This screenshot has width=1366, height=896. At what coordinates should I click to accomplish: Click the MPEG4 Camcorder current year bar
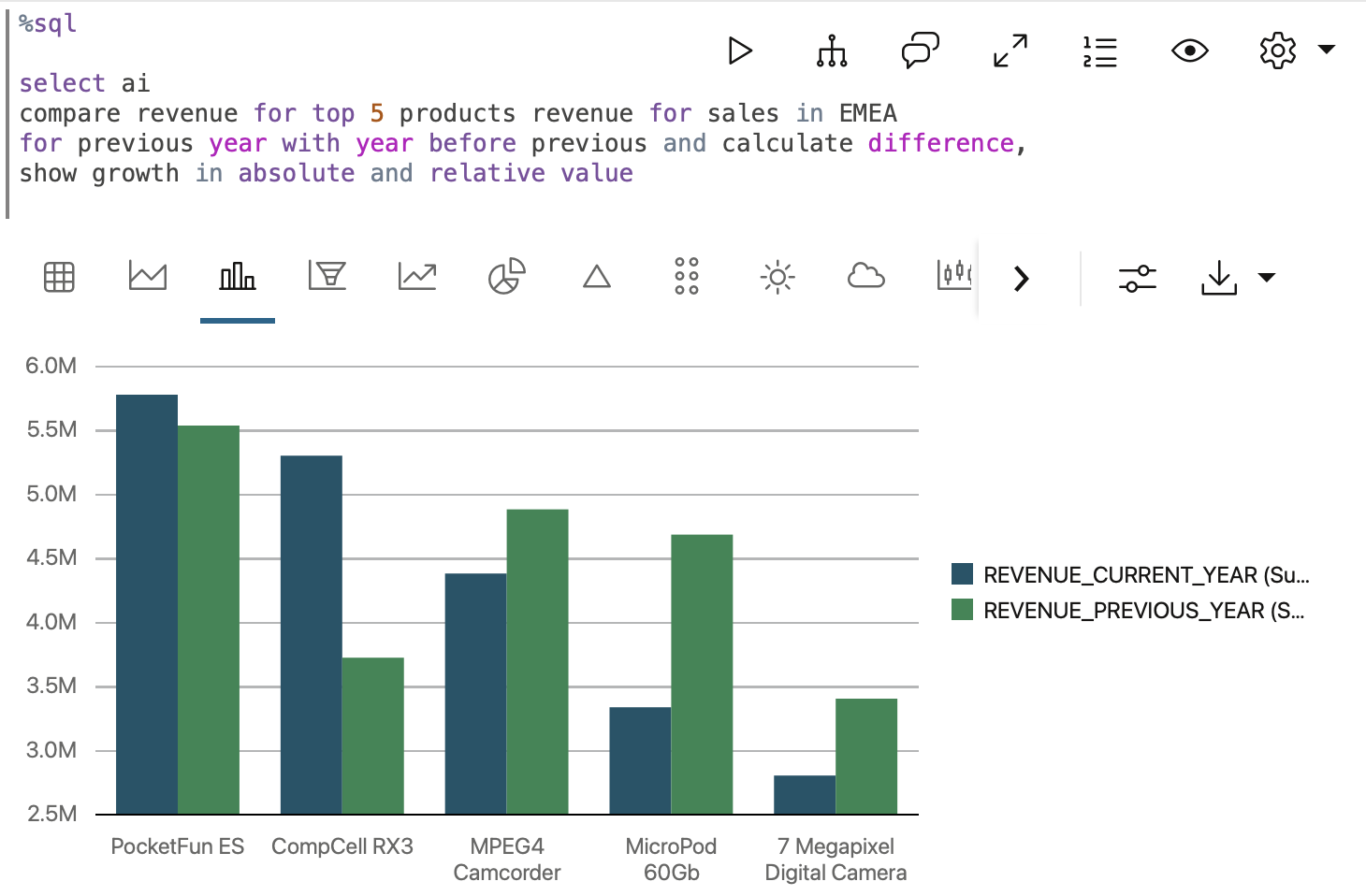coord(475,694)
